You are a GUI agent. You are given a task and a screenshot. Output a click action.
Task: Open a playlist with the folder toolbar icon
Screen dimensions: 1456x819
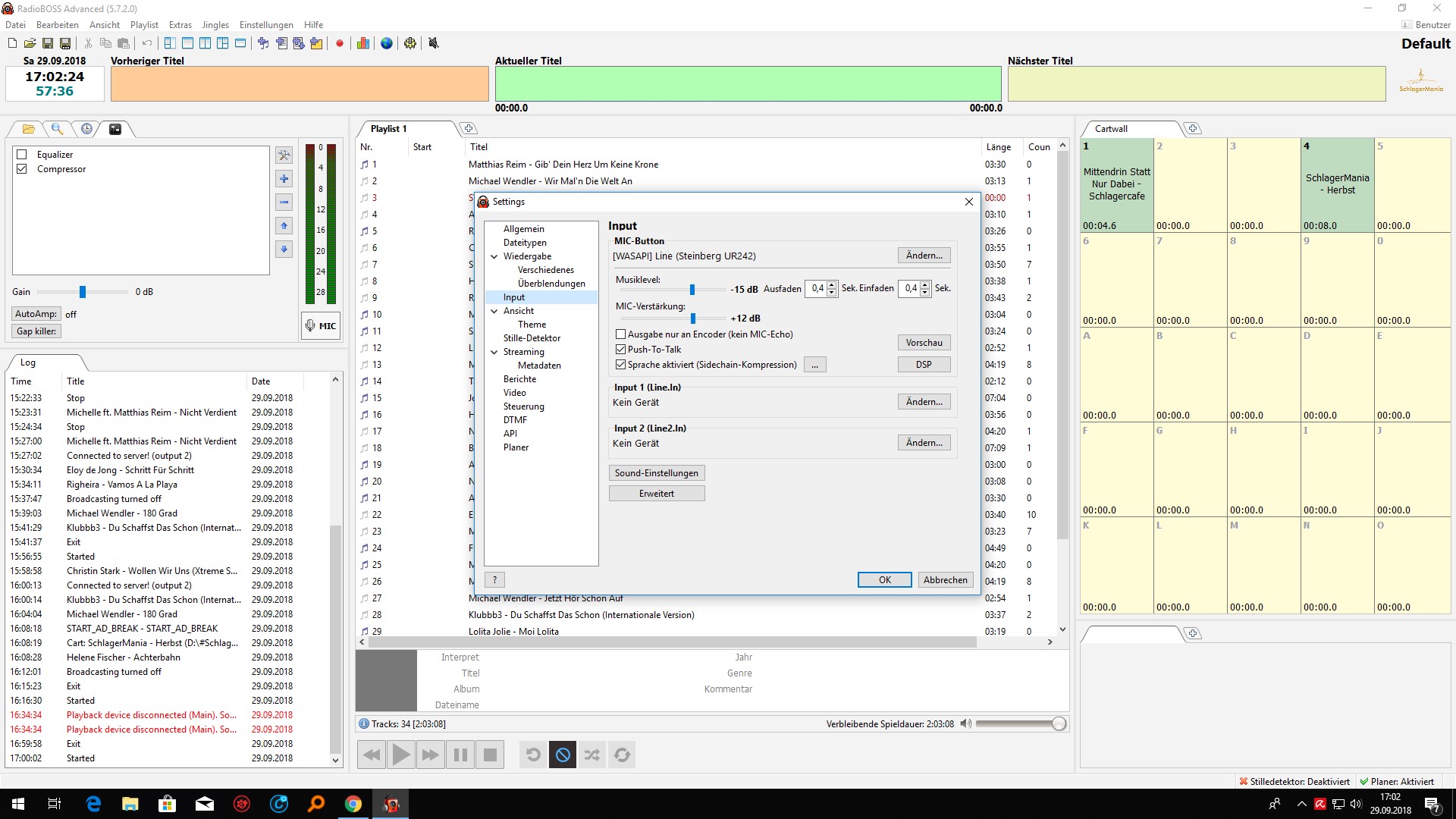(30, 43)
